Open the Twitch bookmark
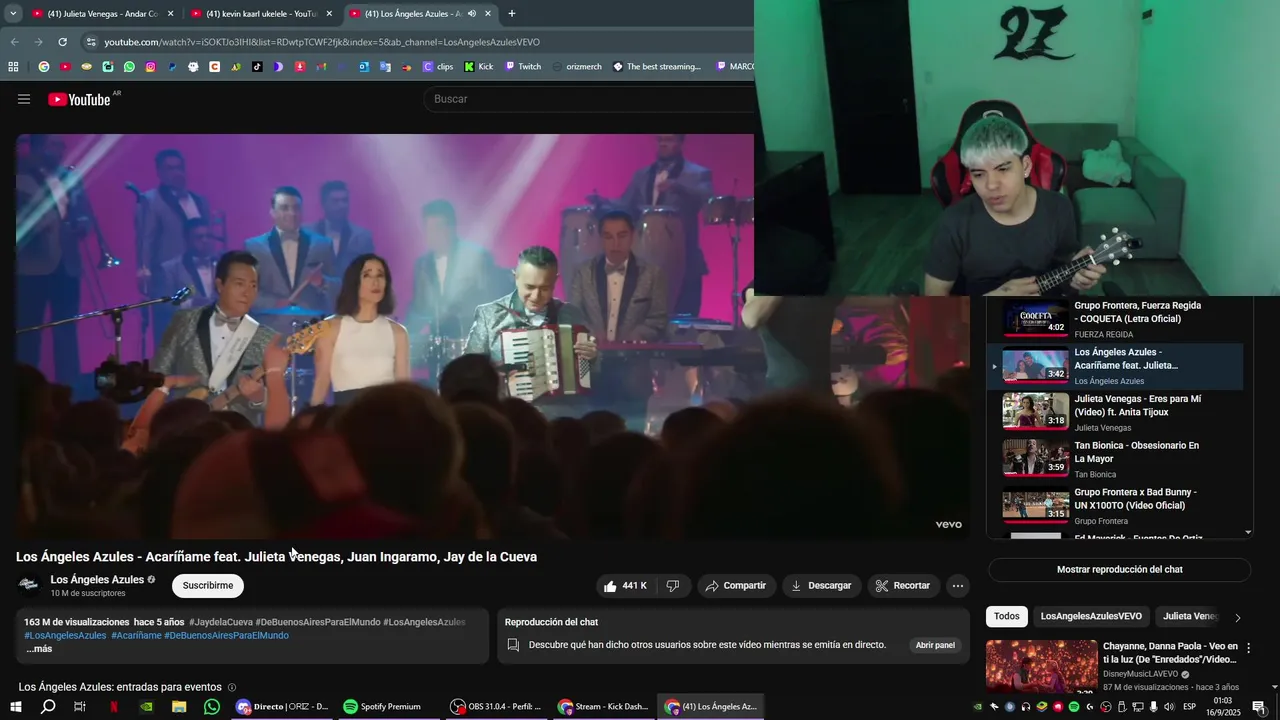This screenshot has width=1280, height=720. click(523, 67)
